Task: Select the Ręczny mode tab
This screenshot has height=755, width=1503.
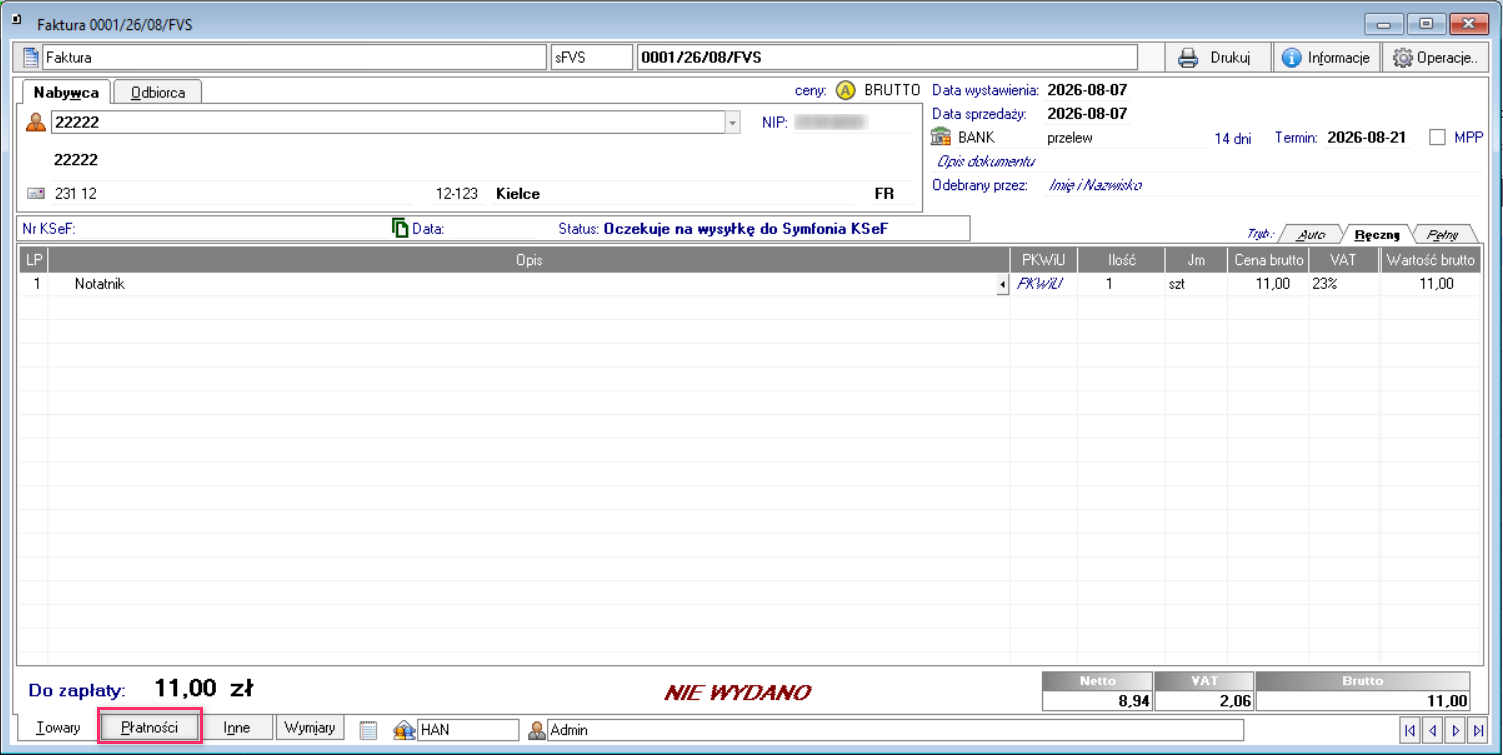Action: click(x=1376, y=234)
